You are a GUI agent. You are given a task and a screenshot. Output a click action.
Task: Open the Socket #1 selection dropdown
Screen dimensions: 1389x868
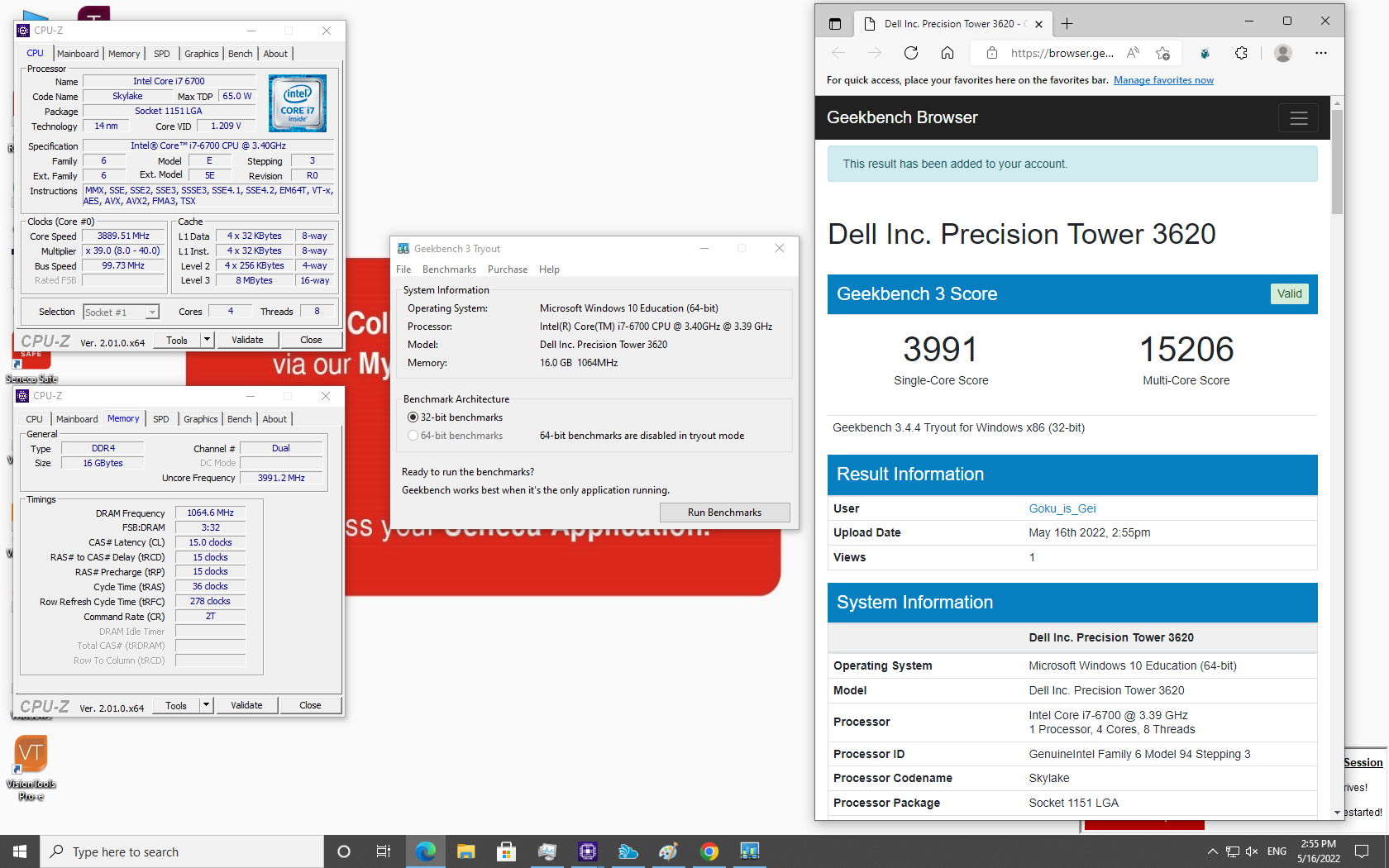coord(121,312)
